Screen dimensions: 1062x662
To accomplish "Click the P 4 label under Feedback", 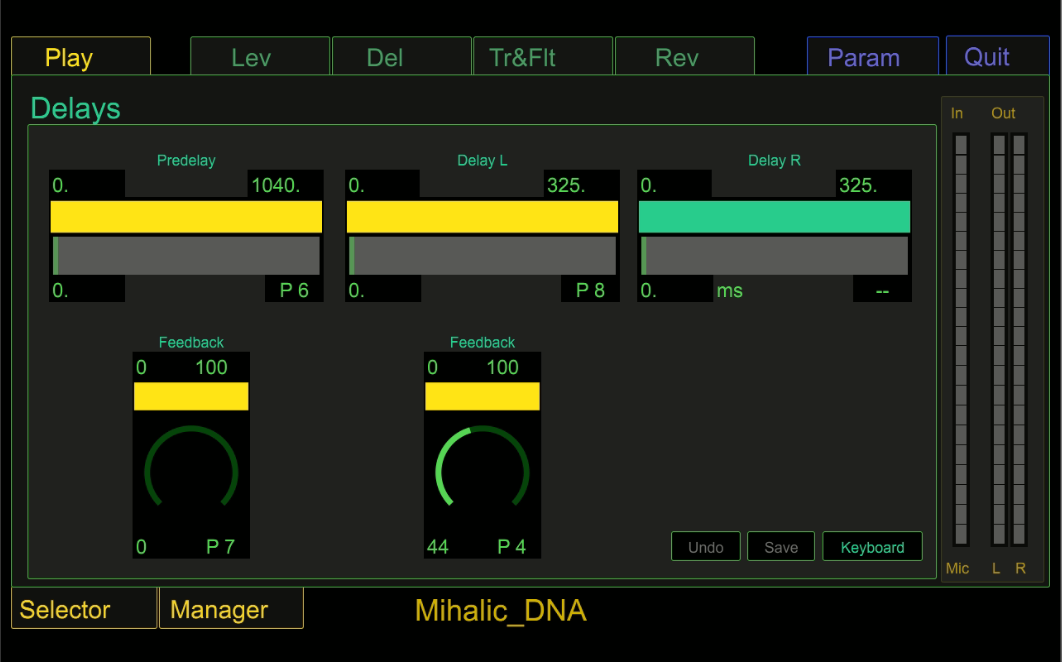I will (511, 546).
